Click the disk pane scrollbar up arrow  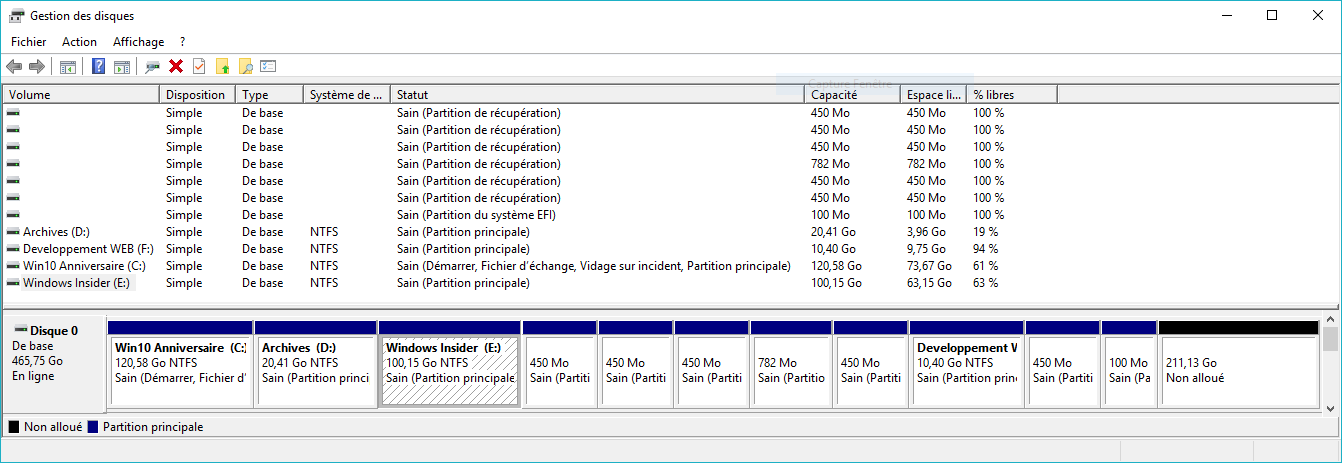coord(1331,318)
